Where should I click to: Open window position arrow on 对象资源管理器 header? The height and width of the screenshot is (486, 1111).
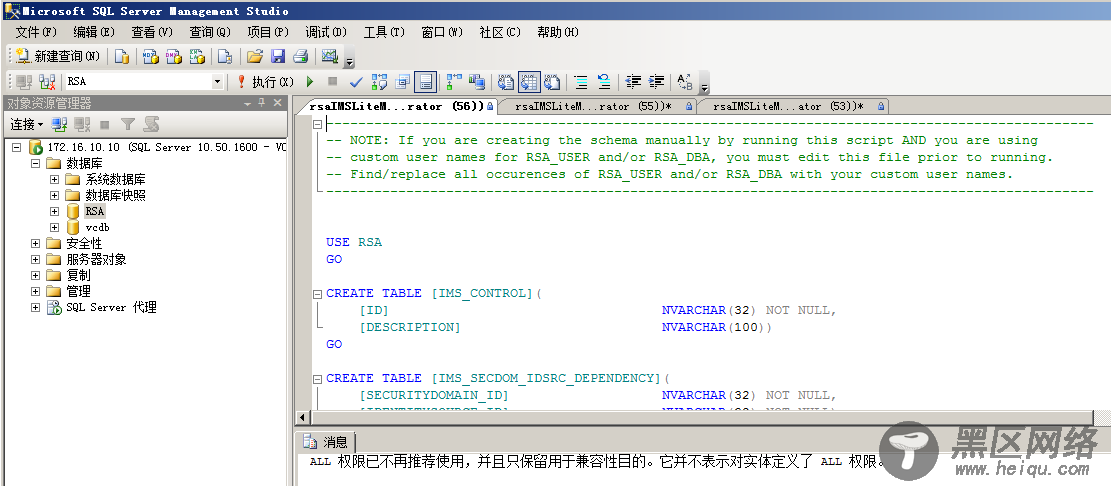[247, 103]
